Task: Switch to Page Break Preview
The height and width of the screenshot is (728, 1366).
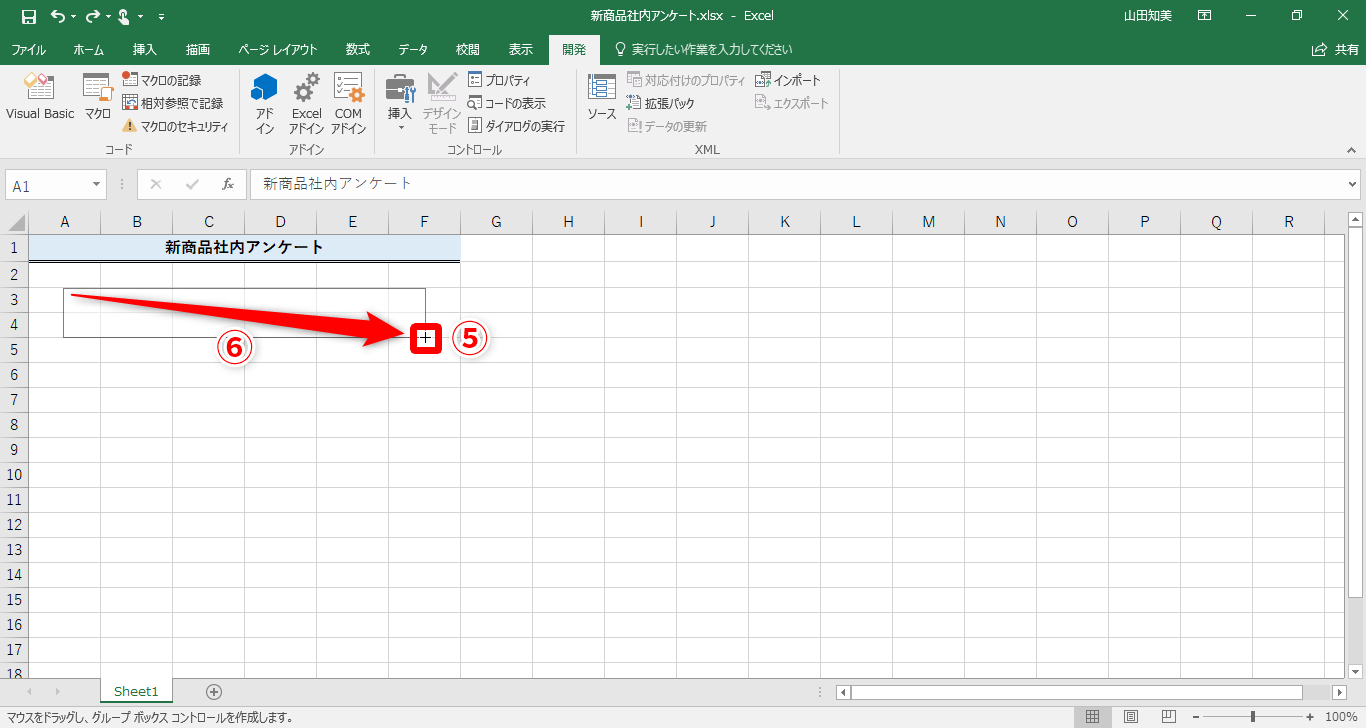Action: click(x=1168, y=716)
